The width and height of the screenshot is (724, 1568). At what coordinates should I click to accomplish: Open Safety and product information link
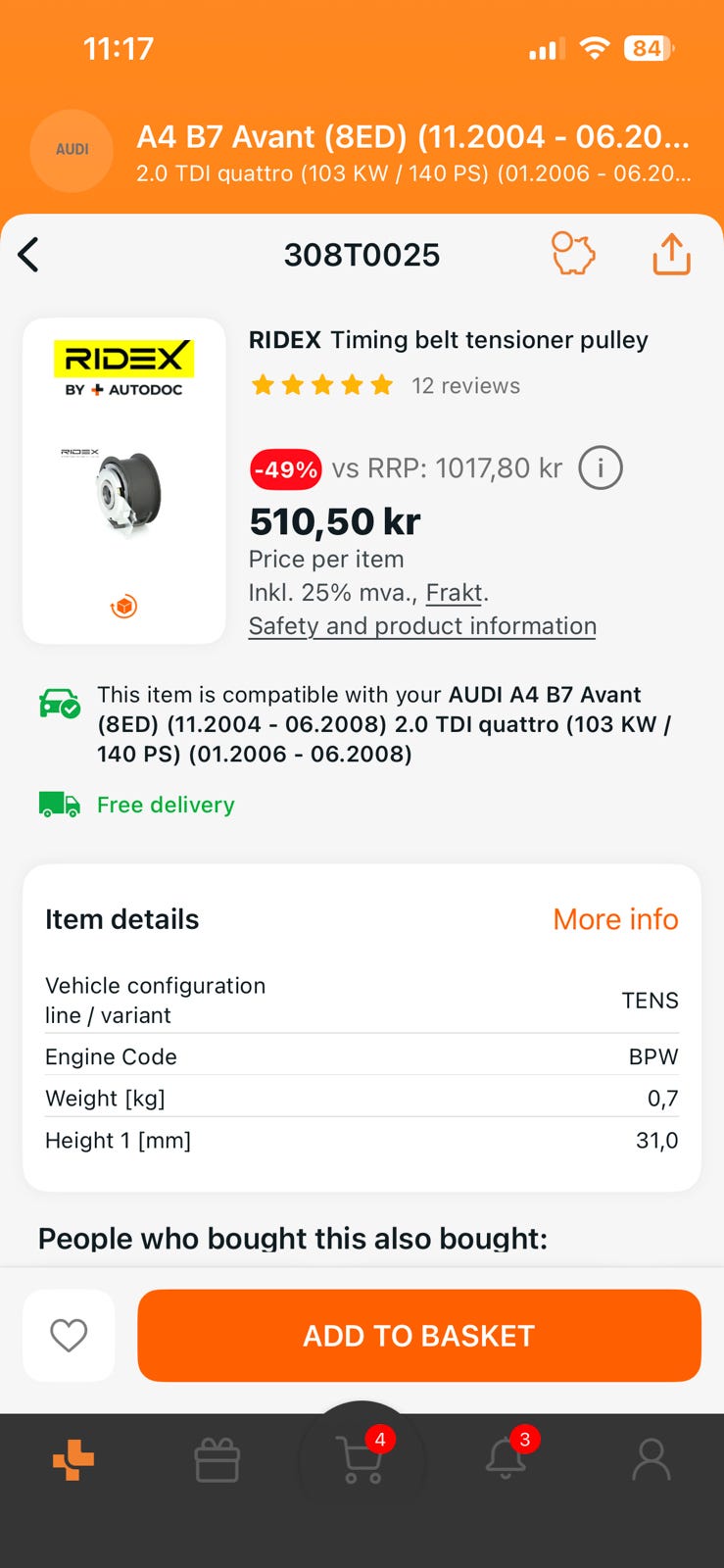[x=422, y=626]
